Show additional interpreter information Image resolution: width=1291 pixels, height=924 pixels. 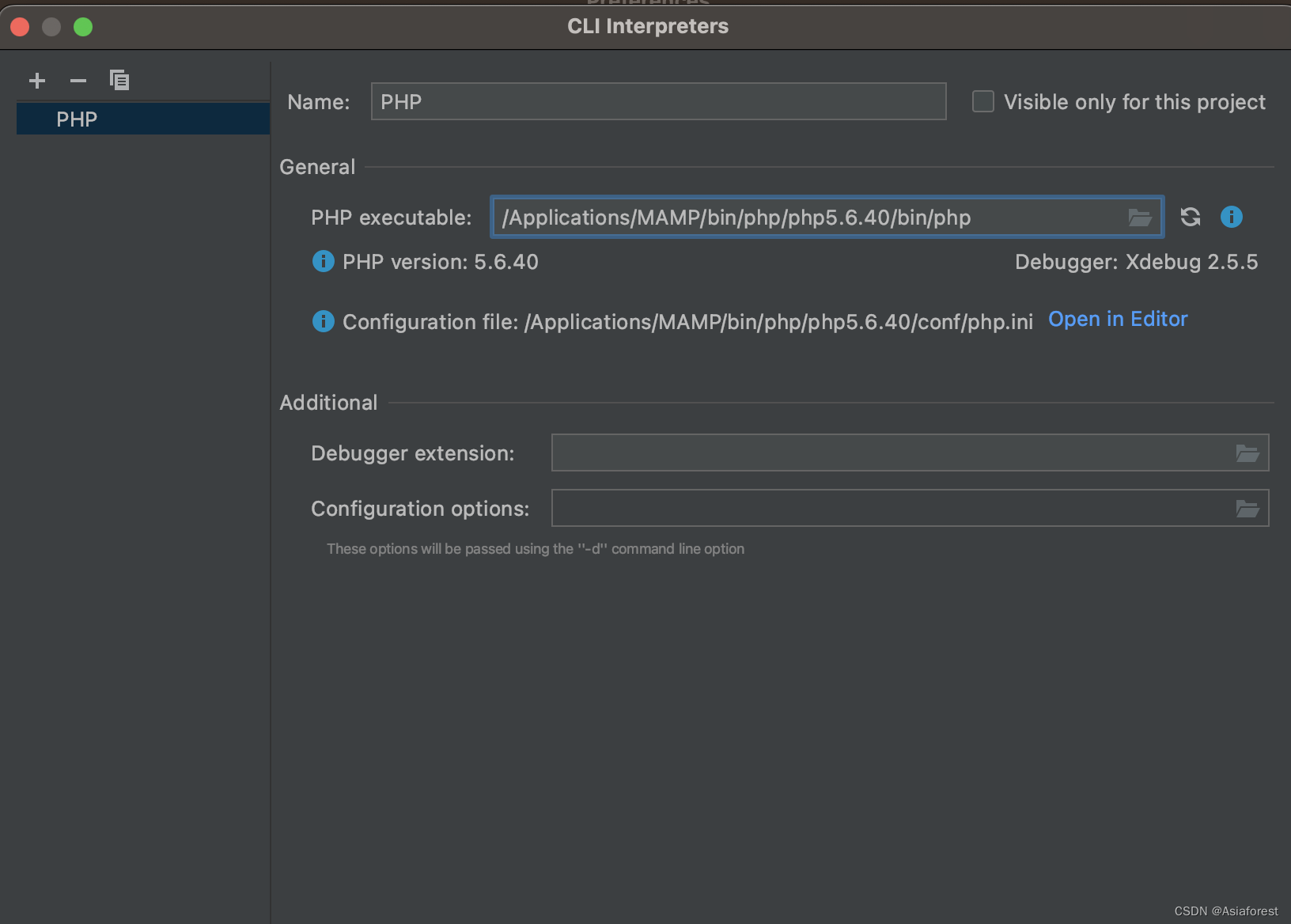[x=1232, y=217]
